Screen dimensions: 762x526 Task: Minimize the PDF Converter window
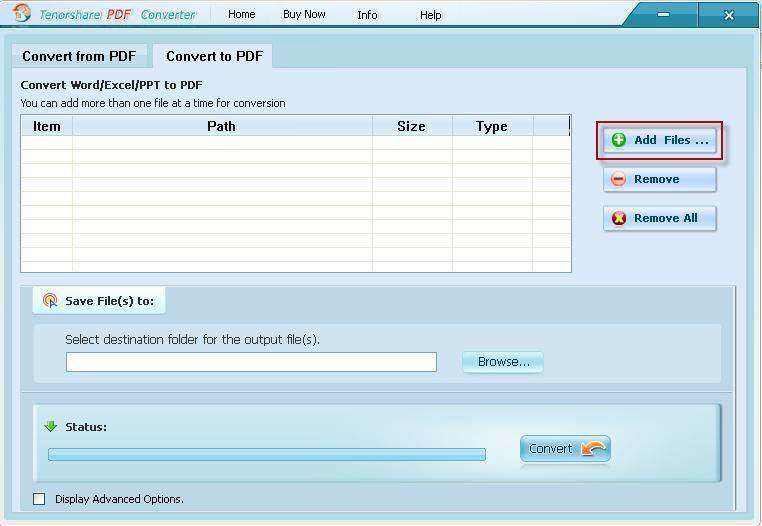[x=663, y=15]
